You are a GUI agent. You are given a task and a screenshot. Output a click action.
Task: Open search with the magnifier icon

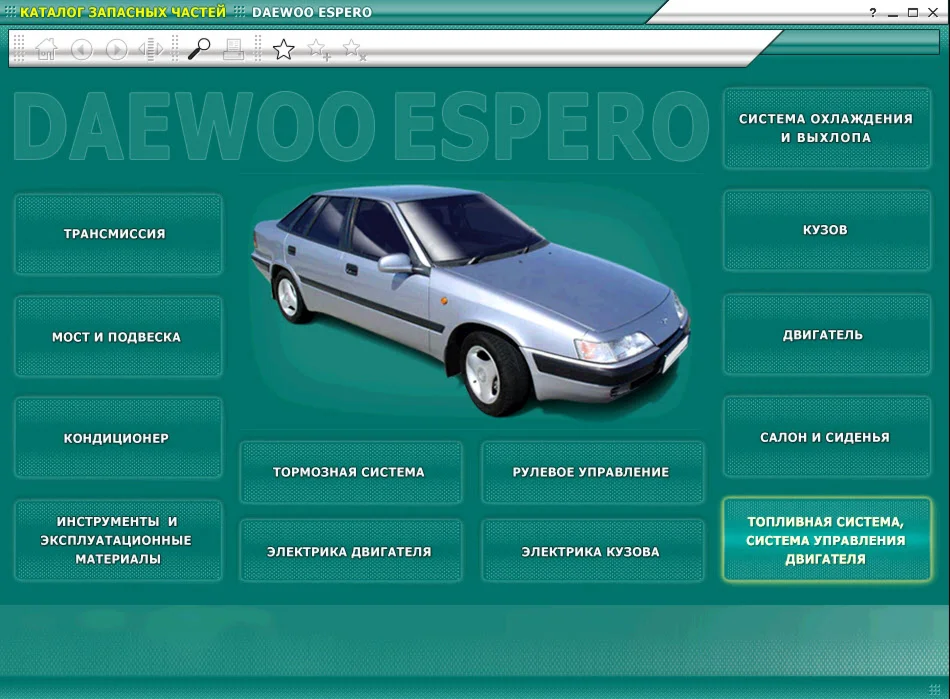199,49
